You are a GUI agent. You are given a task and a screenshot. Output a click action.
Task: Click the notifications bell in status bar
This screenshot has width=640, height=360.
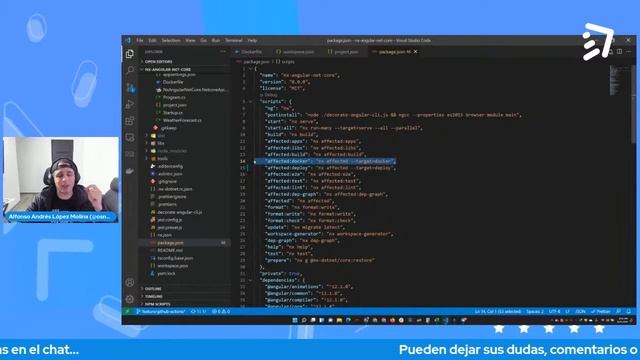click(629, 311)
